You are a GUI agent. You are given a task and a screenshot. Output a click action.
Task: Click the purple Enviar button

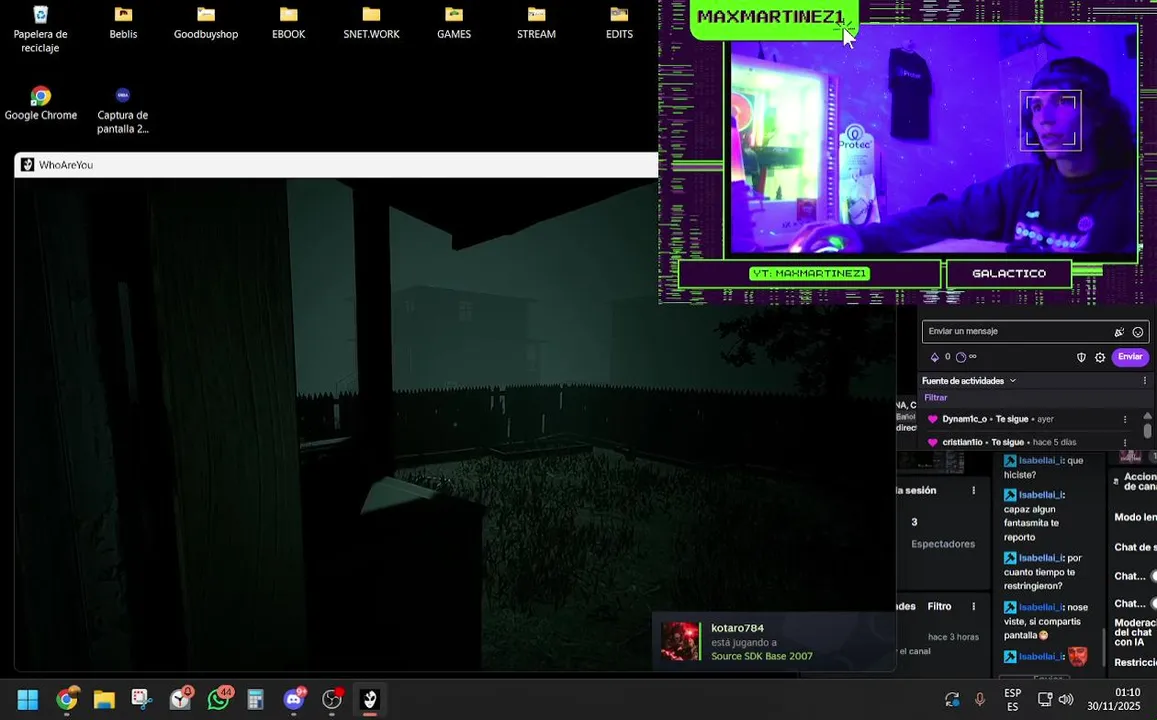[1130, 357]
